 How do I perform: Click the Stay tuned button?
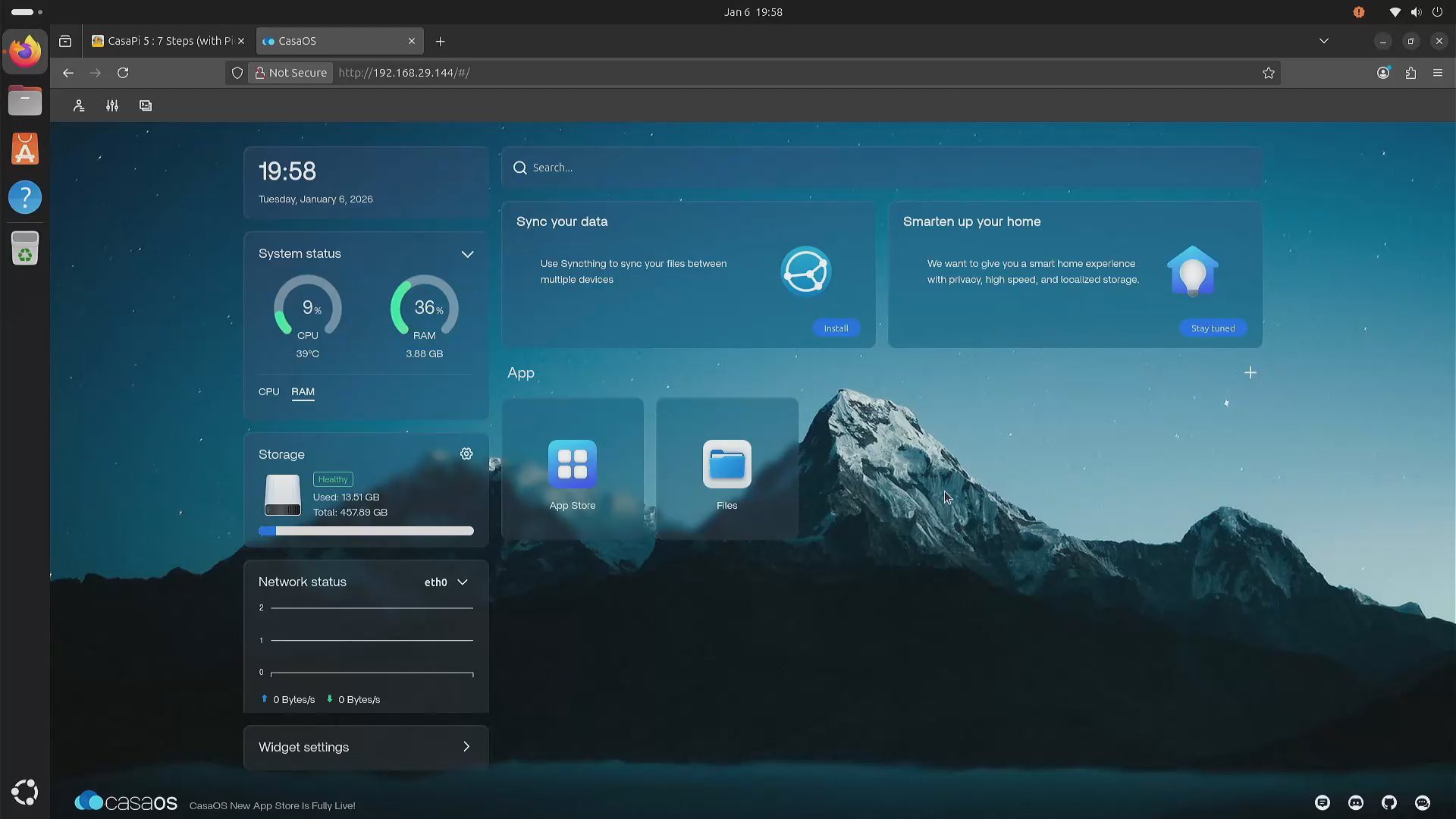pos(1213,328)
